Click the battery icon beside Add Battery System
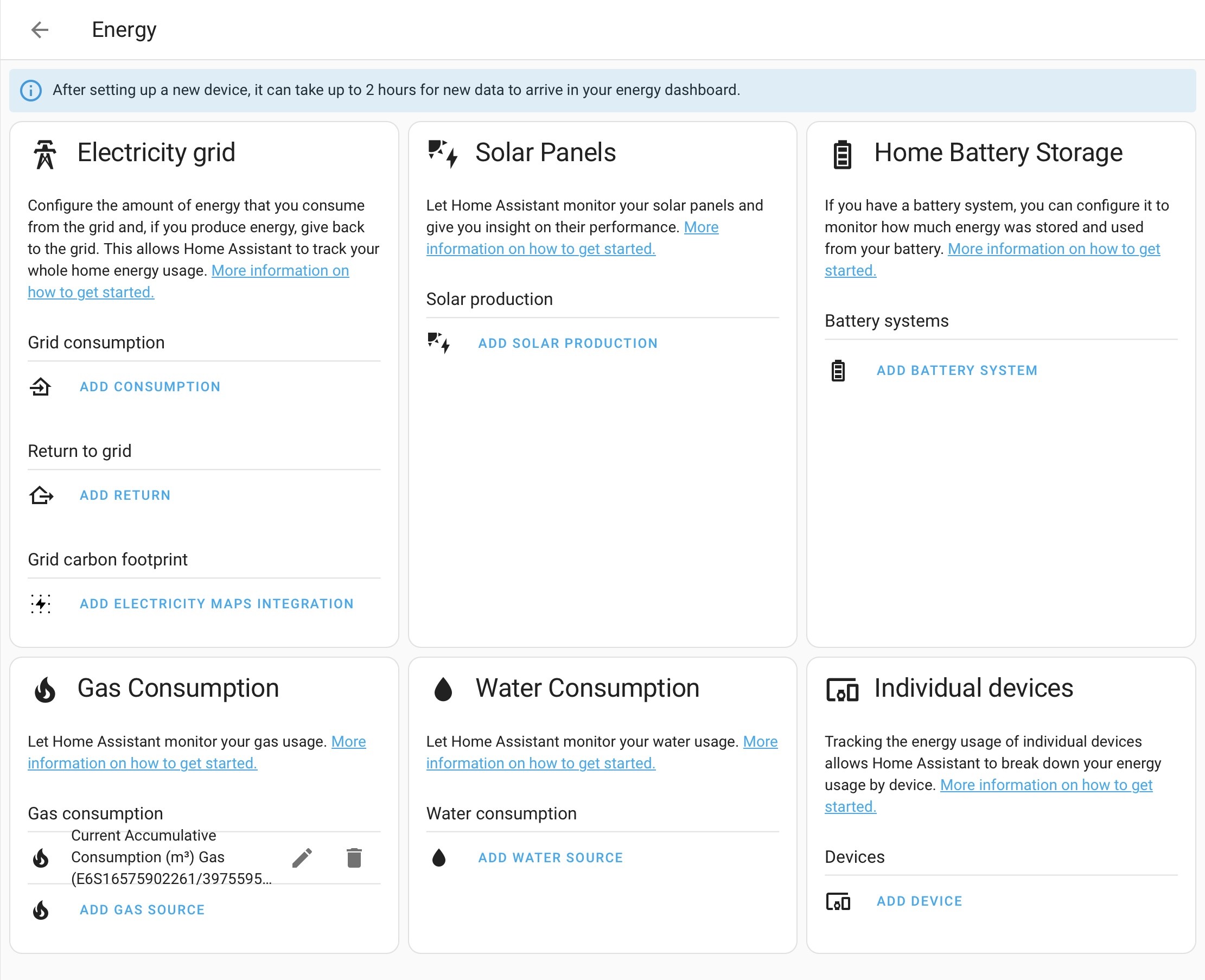This screenshot has height=980, width=1205. (x=838, y=370)
